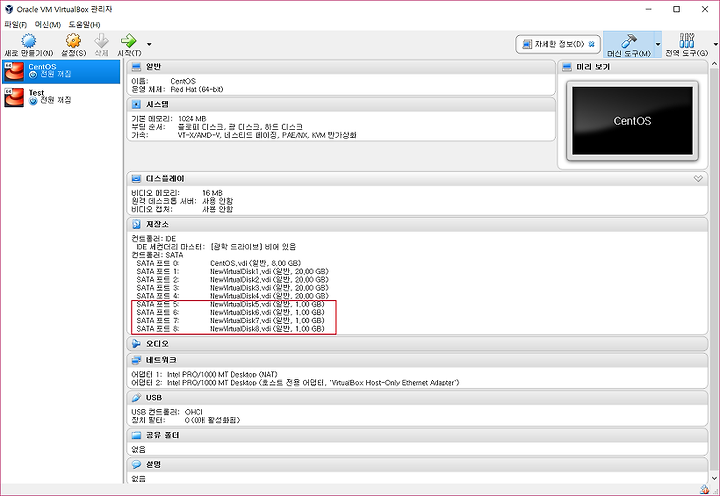The image size is (720, 496).
Task: Click the Description (설명) speech bubble icon
Action: pos(136,464)
